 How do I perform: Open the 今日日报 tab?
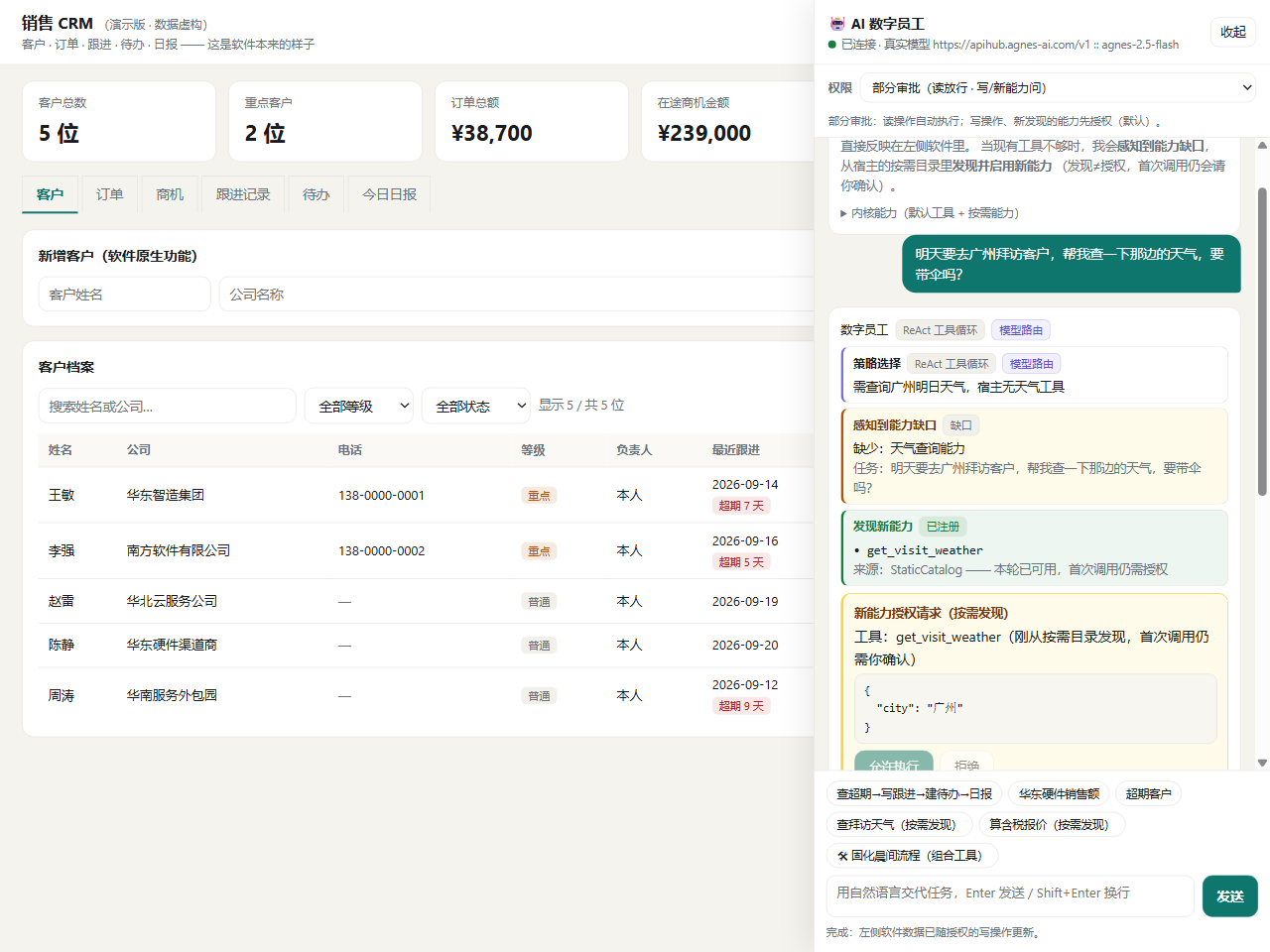(x=389, y=194)
